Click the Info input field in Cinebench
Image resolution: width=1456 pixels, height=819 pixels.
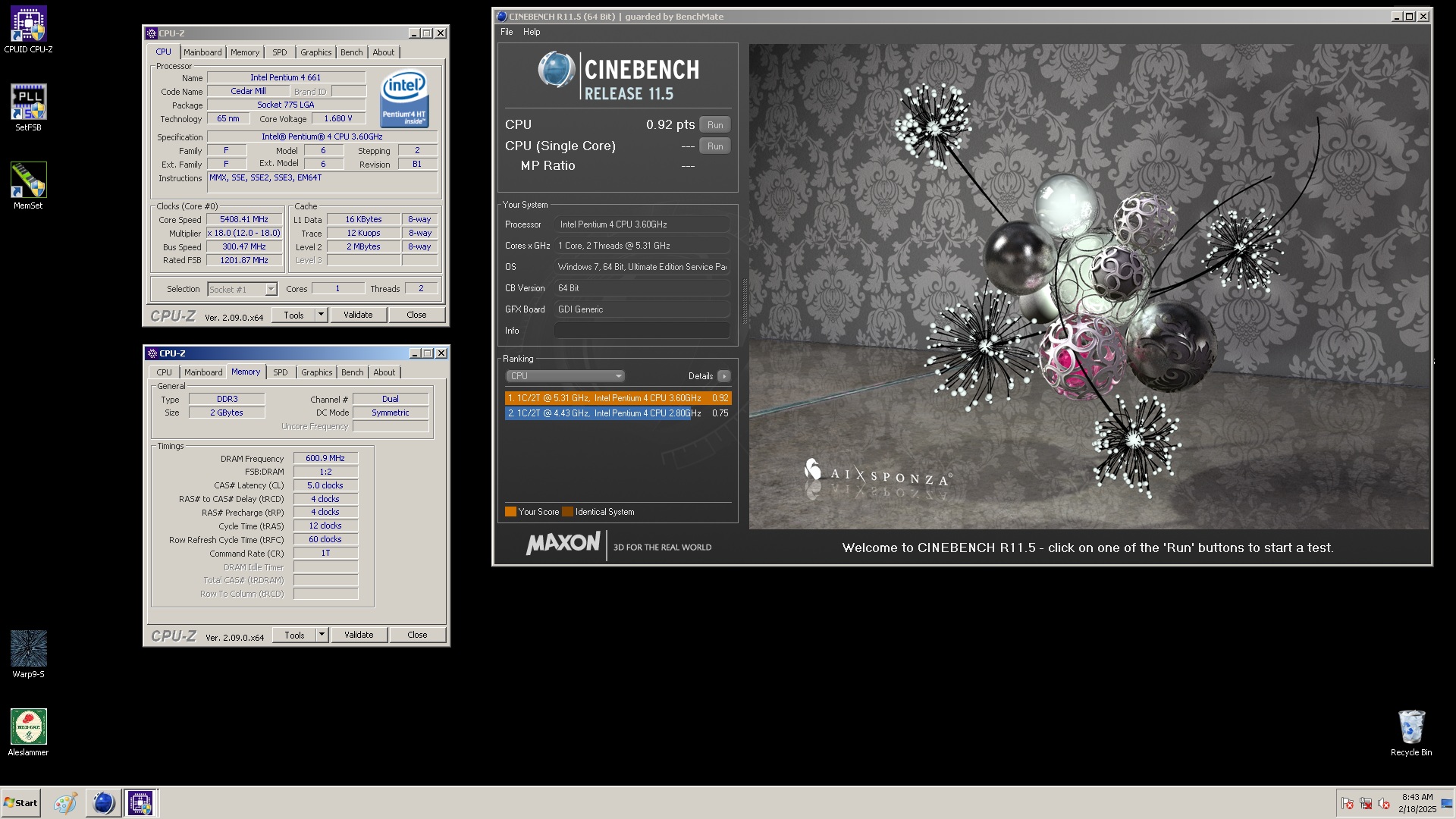coord(642,331)
